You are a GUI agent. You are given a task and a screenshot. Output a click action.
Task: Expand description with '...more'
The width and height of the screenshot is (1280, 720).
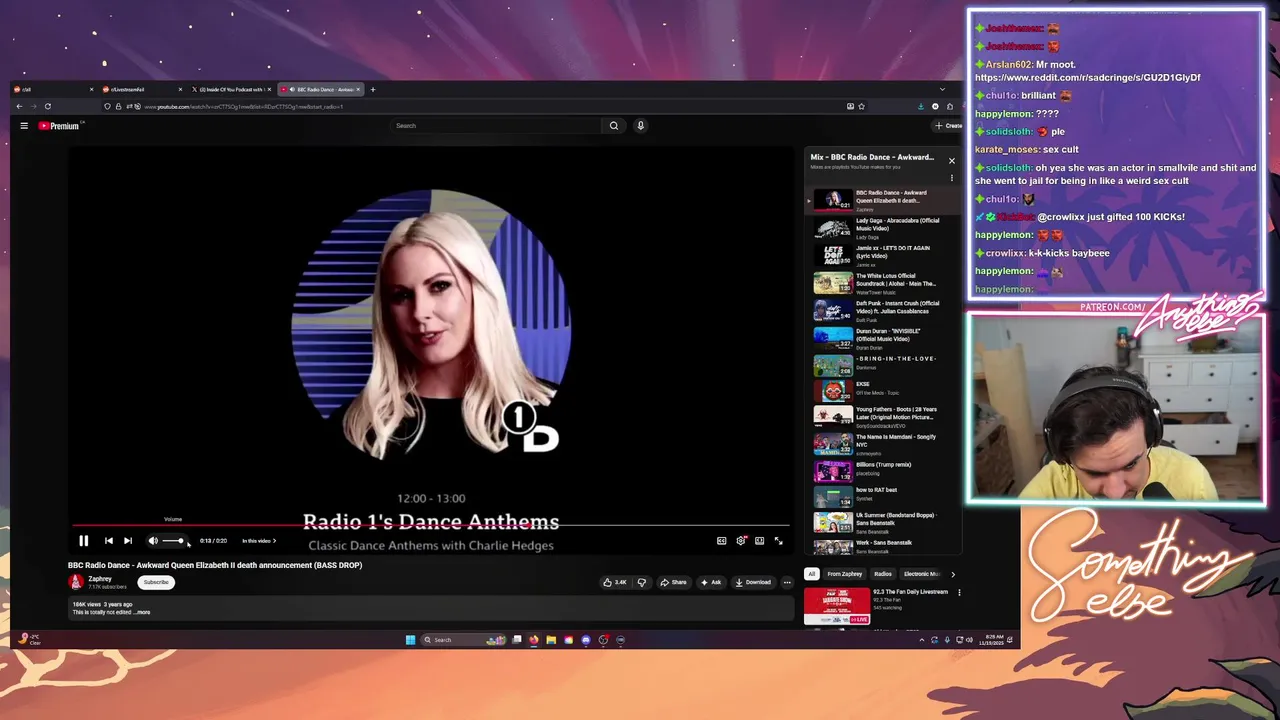pyautogui.click(x=143, y=612)
